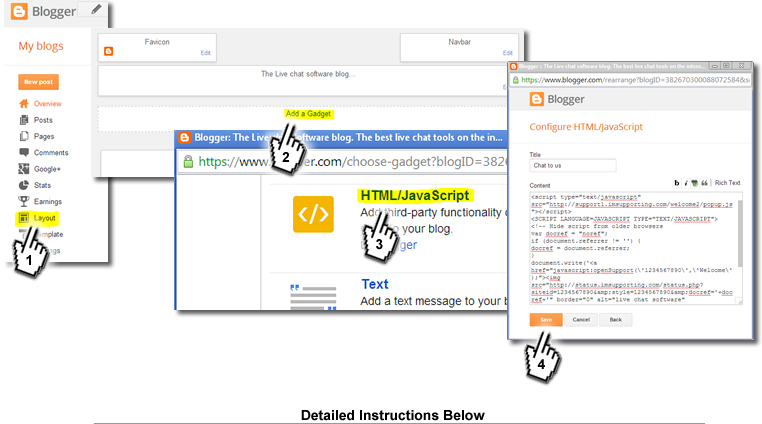Click Blogger icon in Configure window title bar
This screenshot has height=424, width=762.
pos(514,66)
